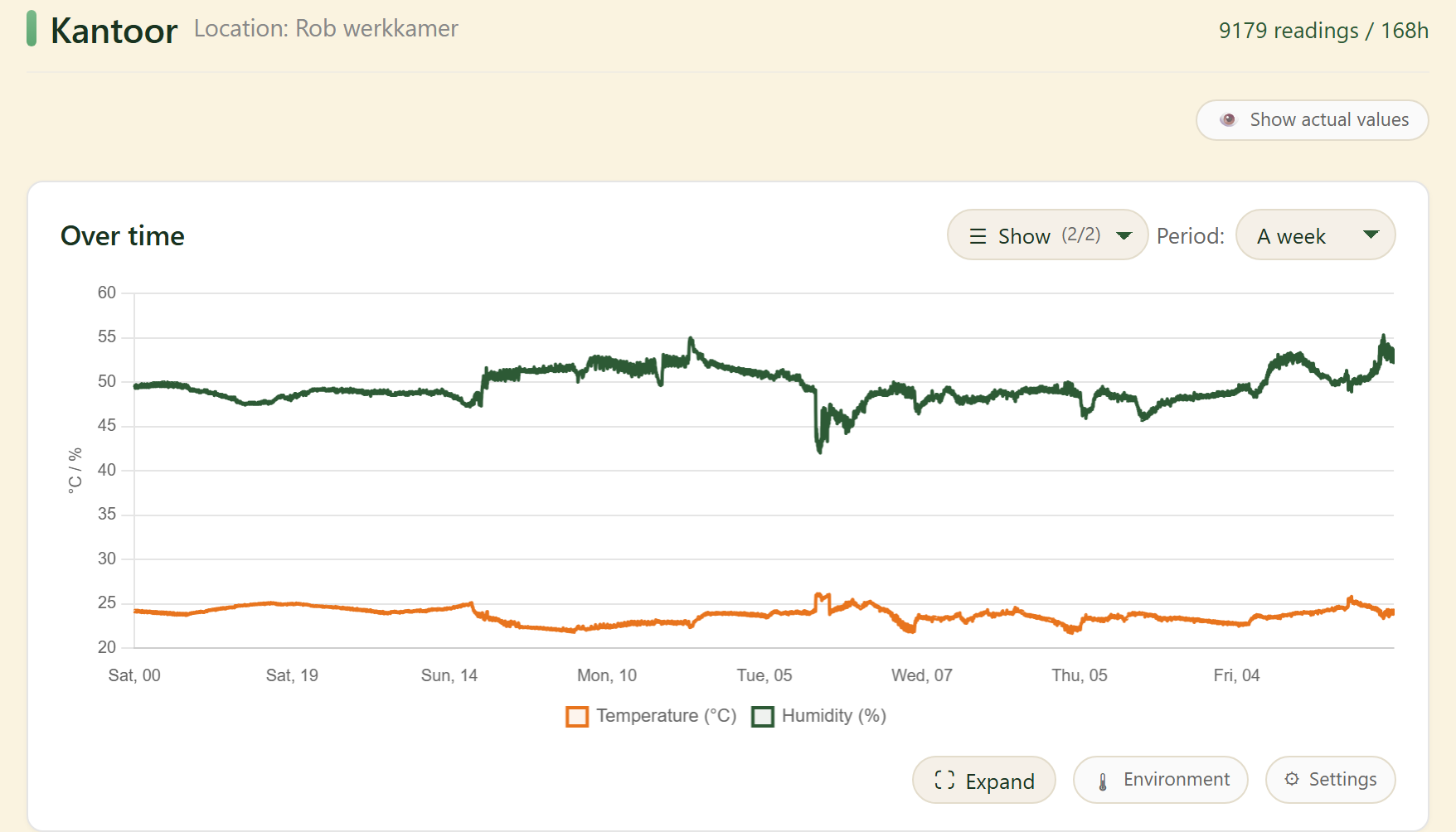Click the orange Temperature color swatch
Image resolution: width=1456 pixels, height=832 pixels.
[577, 717]
